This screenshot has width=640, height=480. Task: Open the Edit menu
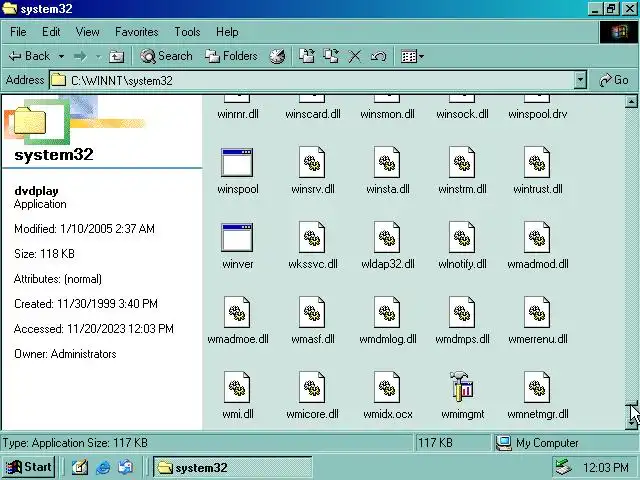click(51, 32)
